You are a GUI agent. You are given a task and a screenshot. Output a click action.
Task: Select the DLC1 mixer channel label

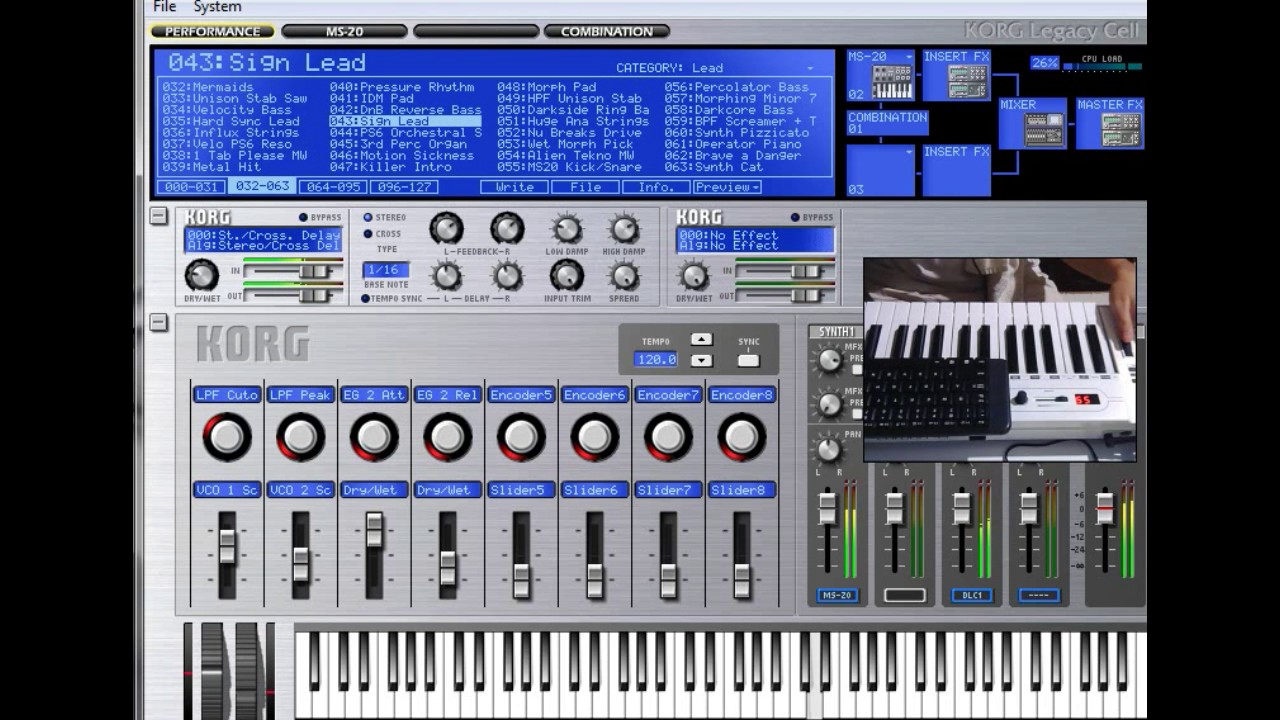tap(972, 595)
